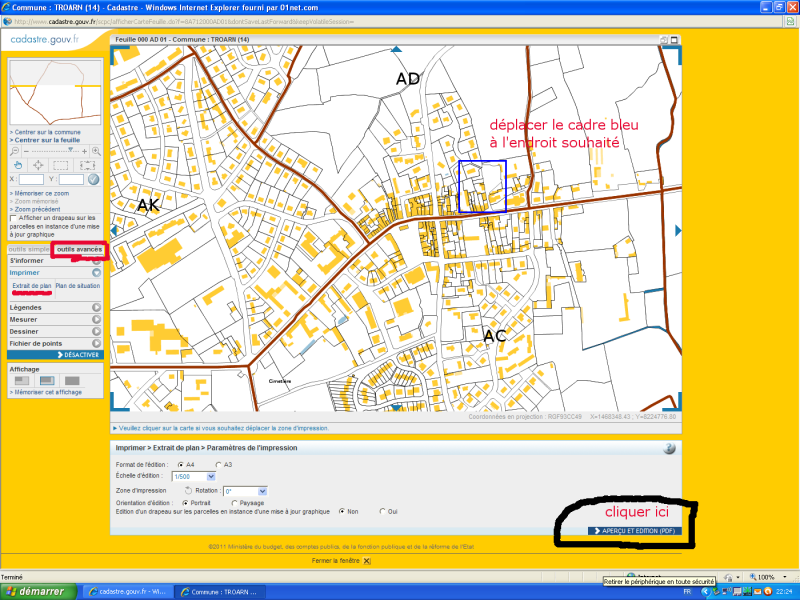
Task: Click the X icon next to Fermer la fenêtre
Action: tap(367, 561)
